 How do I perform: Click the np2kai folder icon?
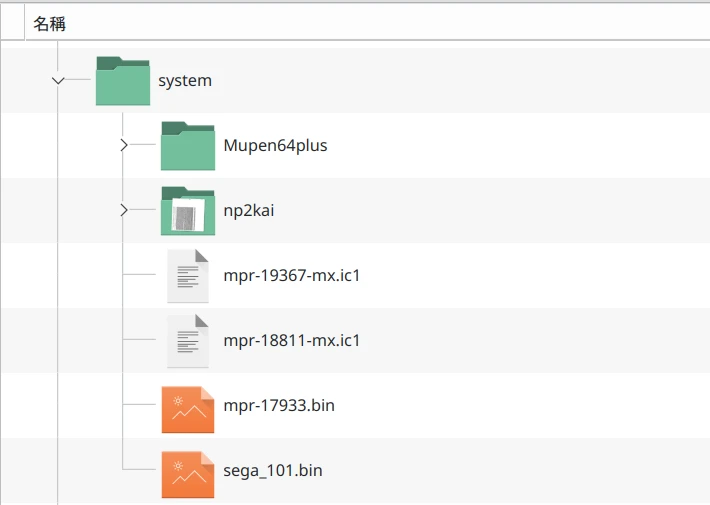pos(188,211)
